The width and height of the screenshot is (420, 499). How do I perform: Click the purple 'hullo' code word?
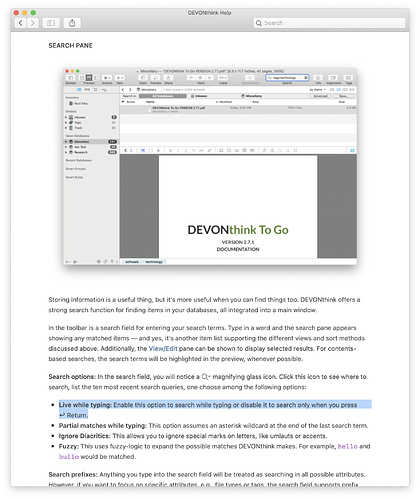(69, 456)
